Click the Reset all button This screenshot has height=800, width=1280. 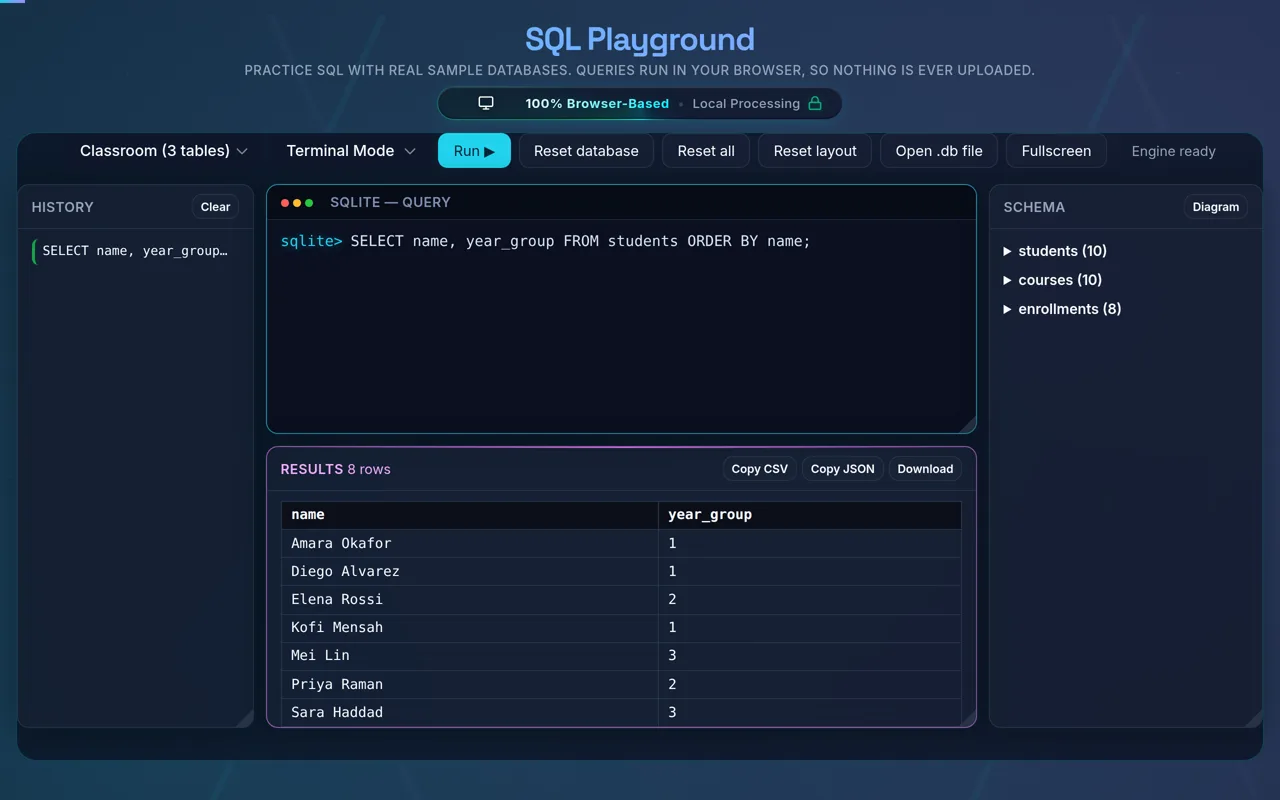click(x=706, y=151)
